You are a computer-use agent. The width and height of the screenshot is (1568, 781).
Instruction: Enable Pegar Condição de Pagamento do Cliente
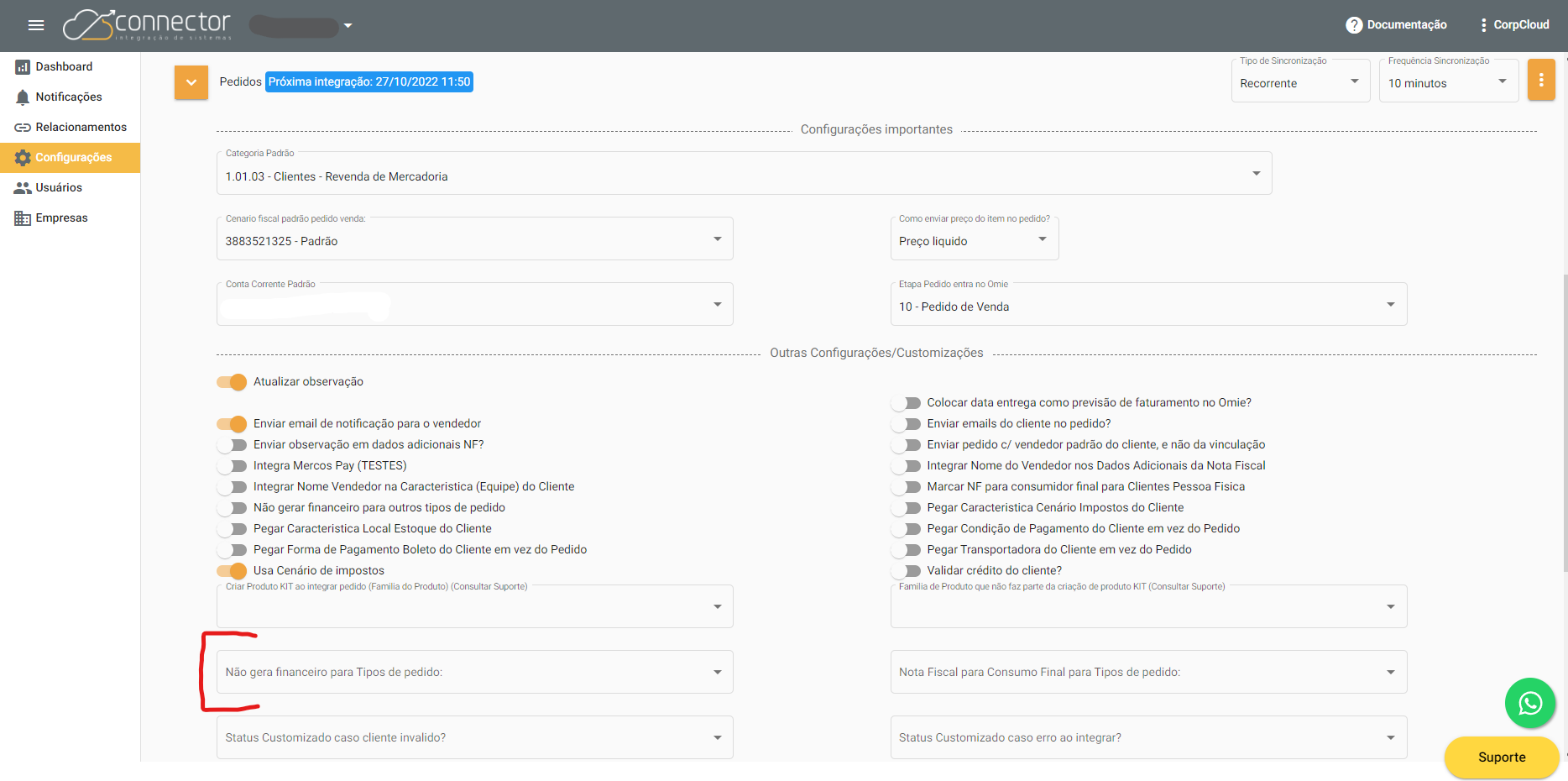coord(906,529)
